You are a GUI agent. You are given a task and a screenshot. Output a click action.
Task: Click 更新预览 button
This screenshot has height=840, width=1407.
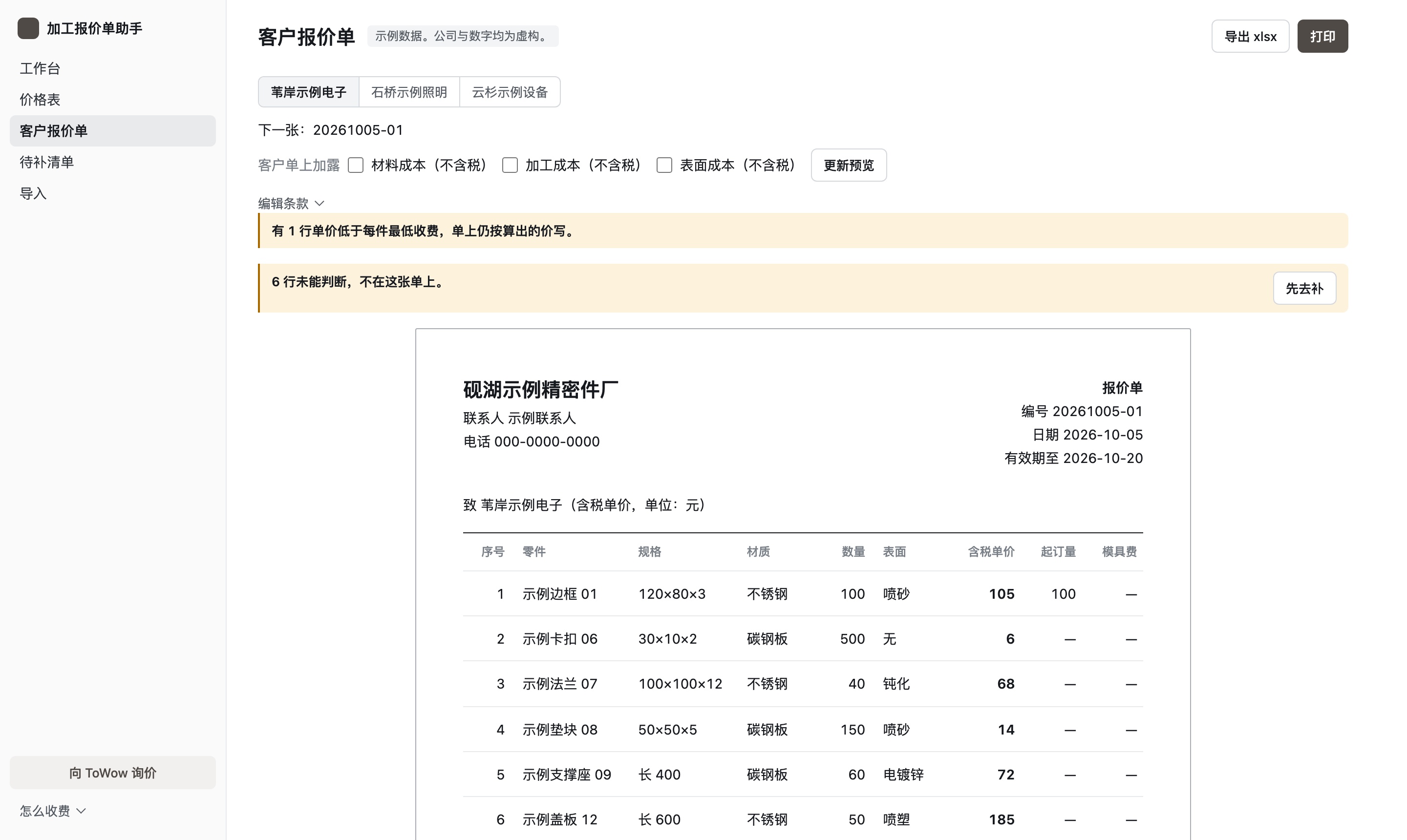849,165
